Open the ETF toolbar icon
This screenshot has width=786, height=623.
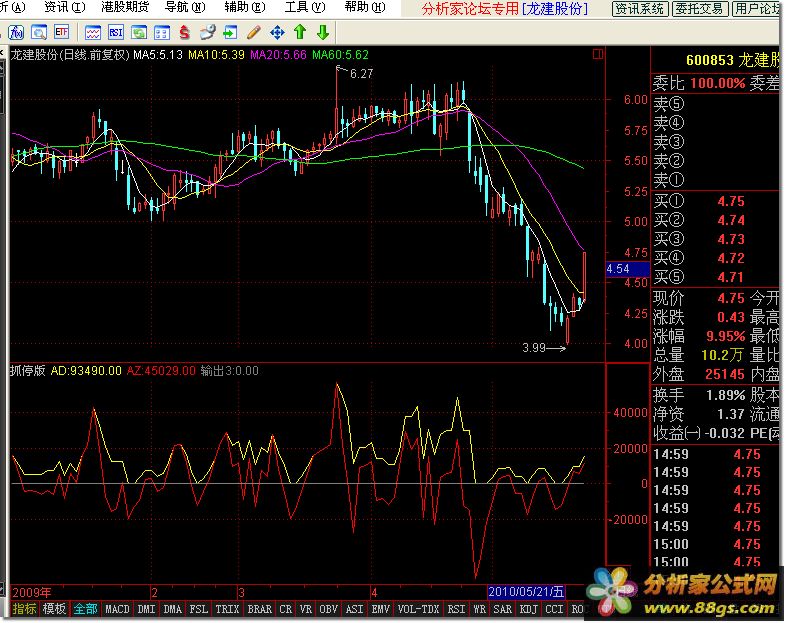[x=62, y=33]
